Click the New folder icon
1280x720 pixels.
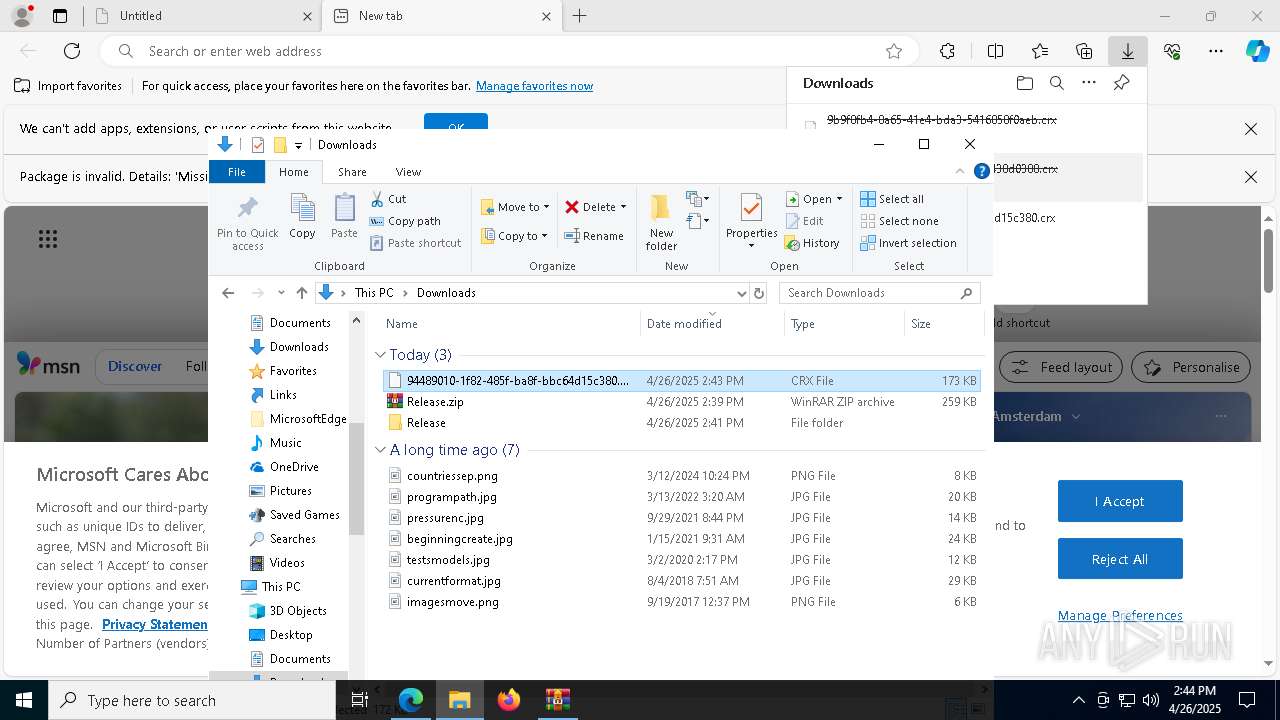coord(661,222)
